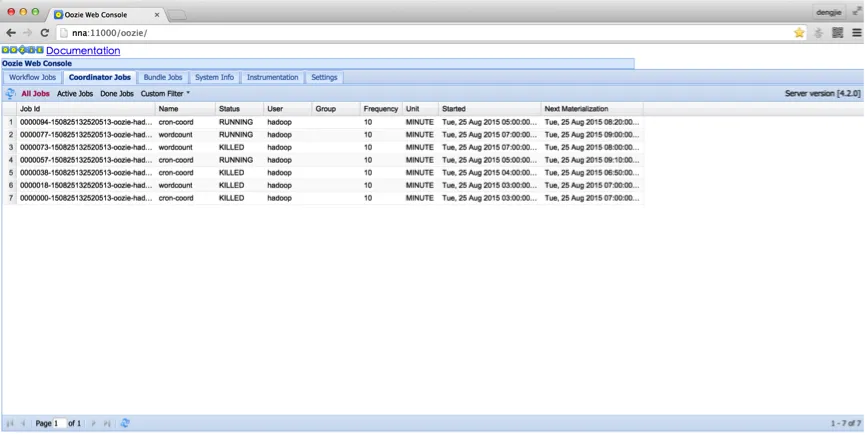Image resolution: width=865 pixels, height=435 pixels.
Task: Open a new browser tab
Action: [177, 15]
